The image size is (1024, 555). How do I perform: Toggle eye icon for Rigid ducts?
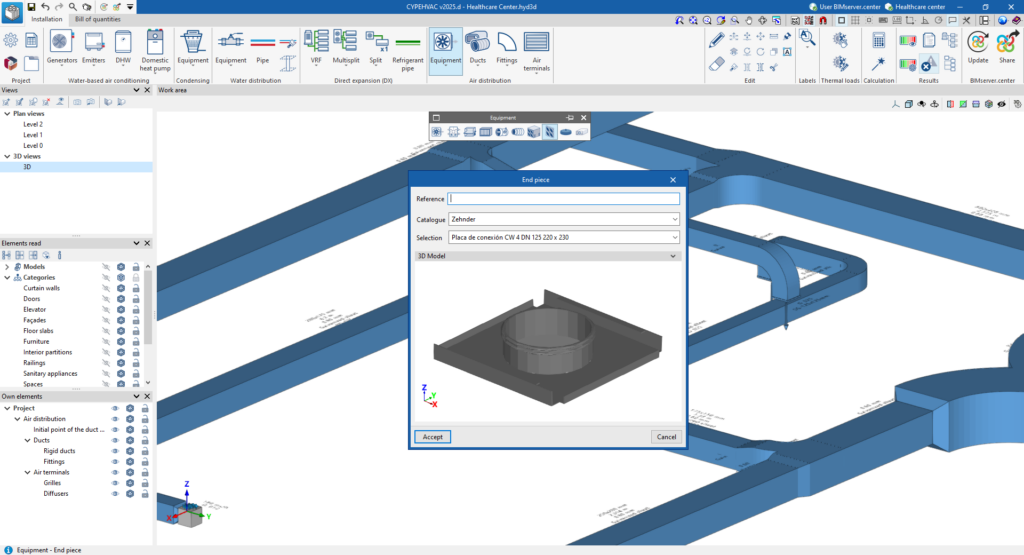tap(115, 451)
